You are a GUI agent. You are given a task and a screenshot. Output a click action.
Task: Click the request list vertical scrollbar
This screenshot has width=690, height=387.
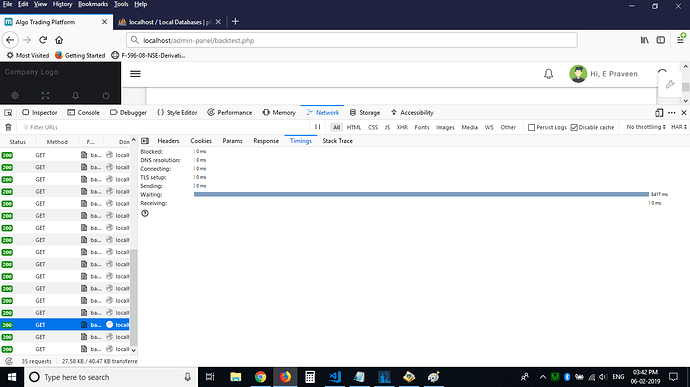point(134,298)
